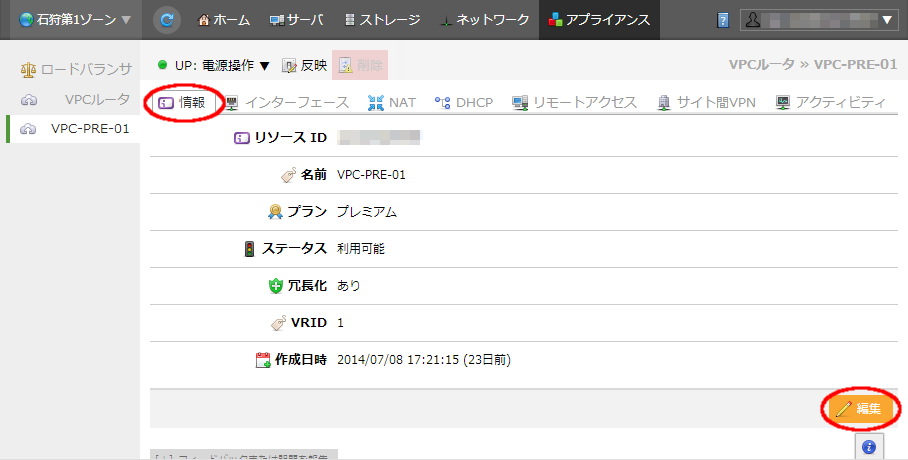Click the blue info icon at bottom right
The height and width of the screenshot is (460, 908).
click(868, 446)
